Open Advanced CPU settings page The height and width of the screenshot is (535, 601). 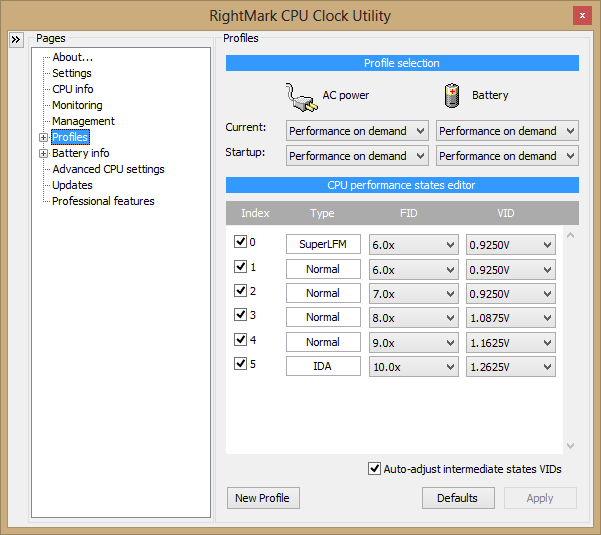click(x=108, y=169)
